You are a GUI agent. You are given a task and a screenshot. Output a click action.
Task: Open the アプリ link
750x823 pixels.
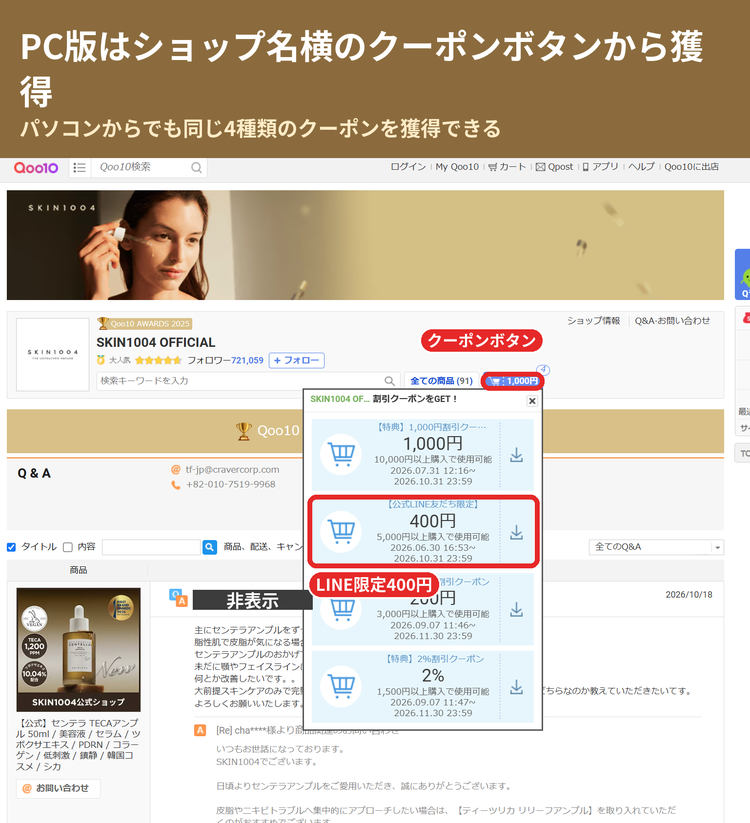tap(600, 166)
